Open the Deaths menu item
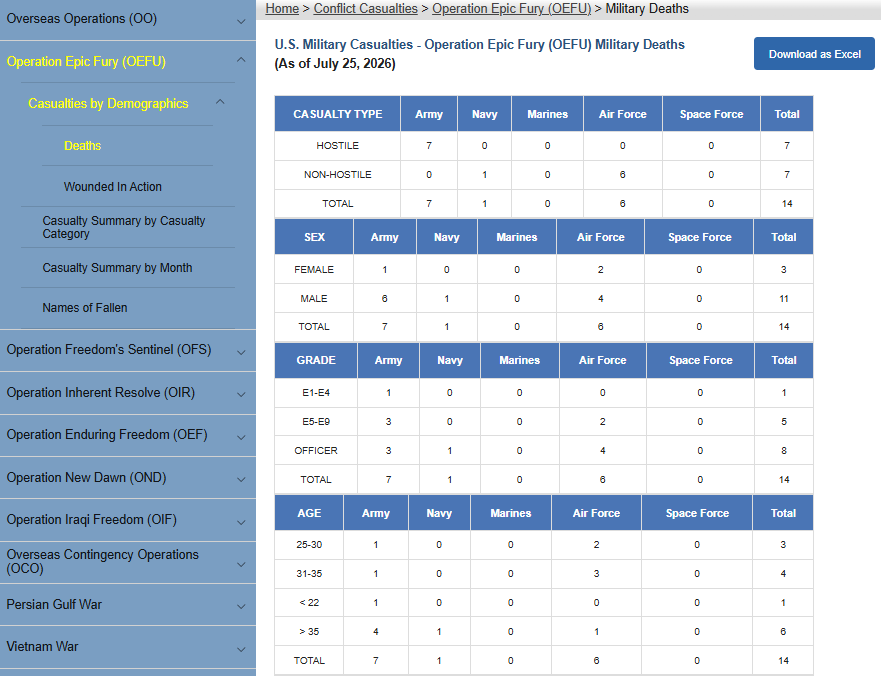Screen dimensions: 881x676 coord(83,146)
